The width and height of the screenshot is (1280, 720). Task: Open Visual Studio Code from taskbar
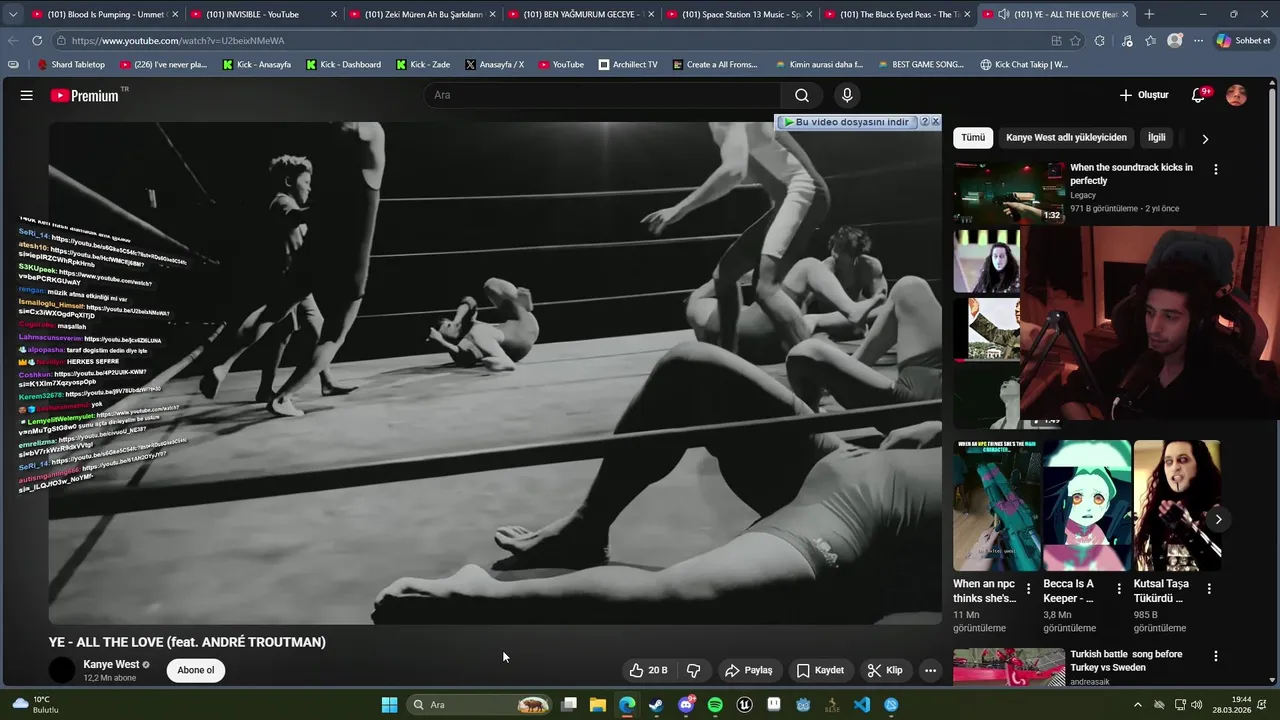tap(862, 705)
